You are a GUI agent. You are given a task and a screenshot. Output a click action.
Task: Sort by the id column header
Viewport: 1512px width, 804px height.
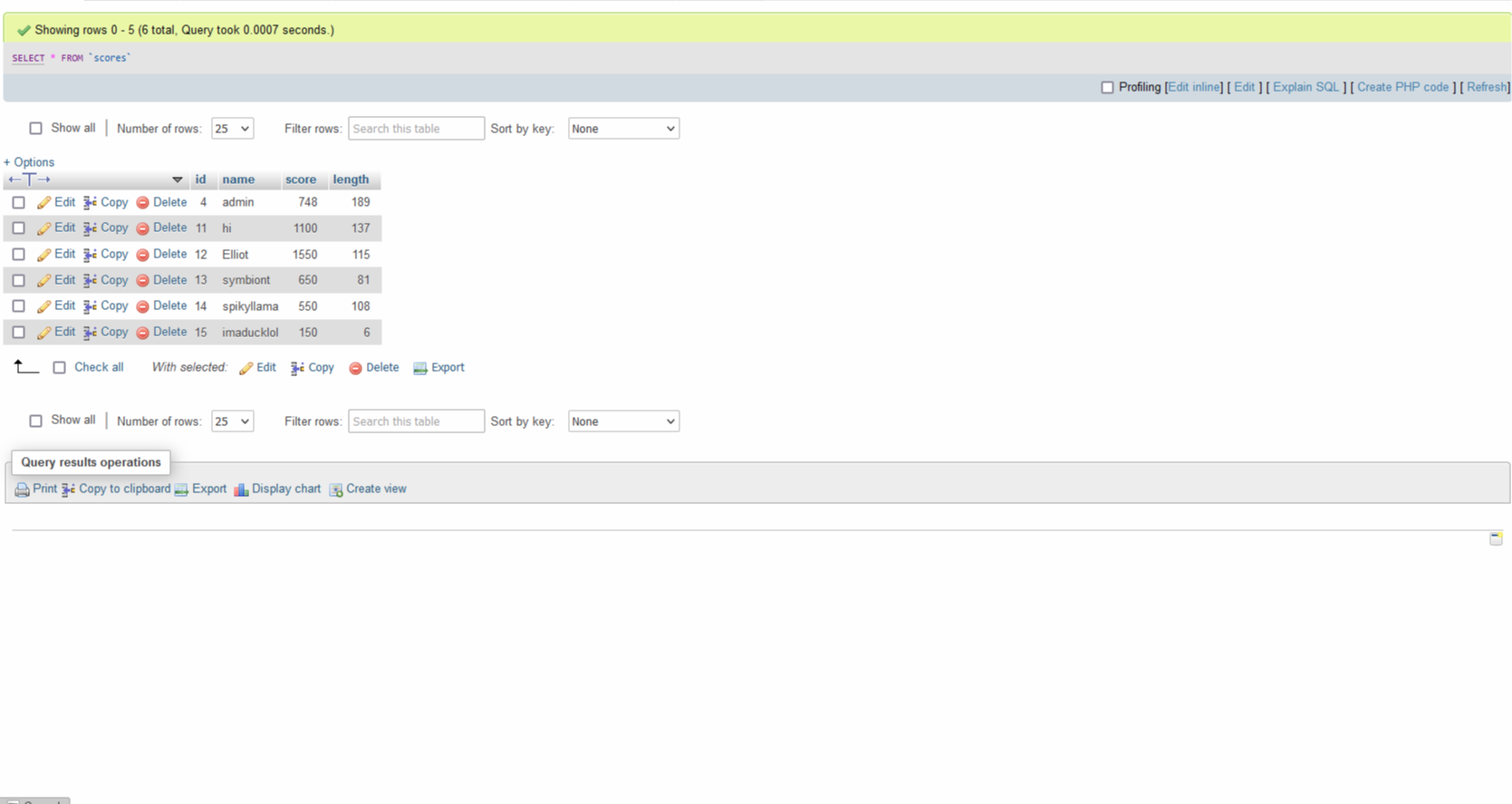[x=200, y=179]
